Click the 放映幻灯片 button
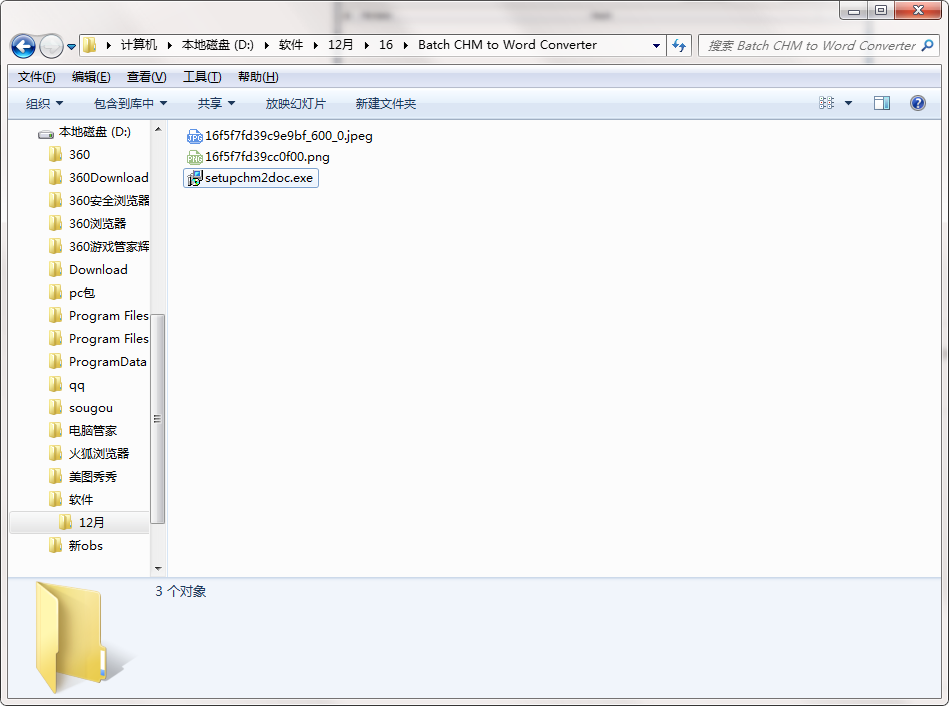 click(295, 103)
